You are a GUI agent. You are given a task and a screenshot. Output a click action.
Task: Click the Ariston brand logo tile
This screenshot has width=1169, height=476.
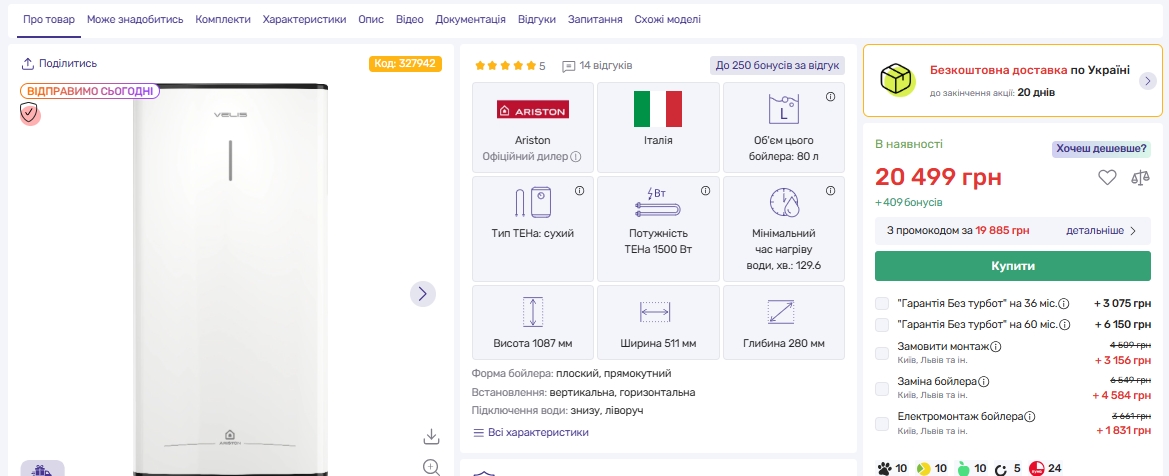(532, 123)
